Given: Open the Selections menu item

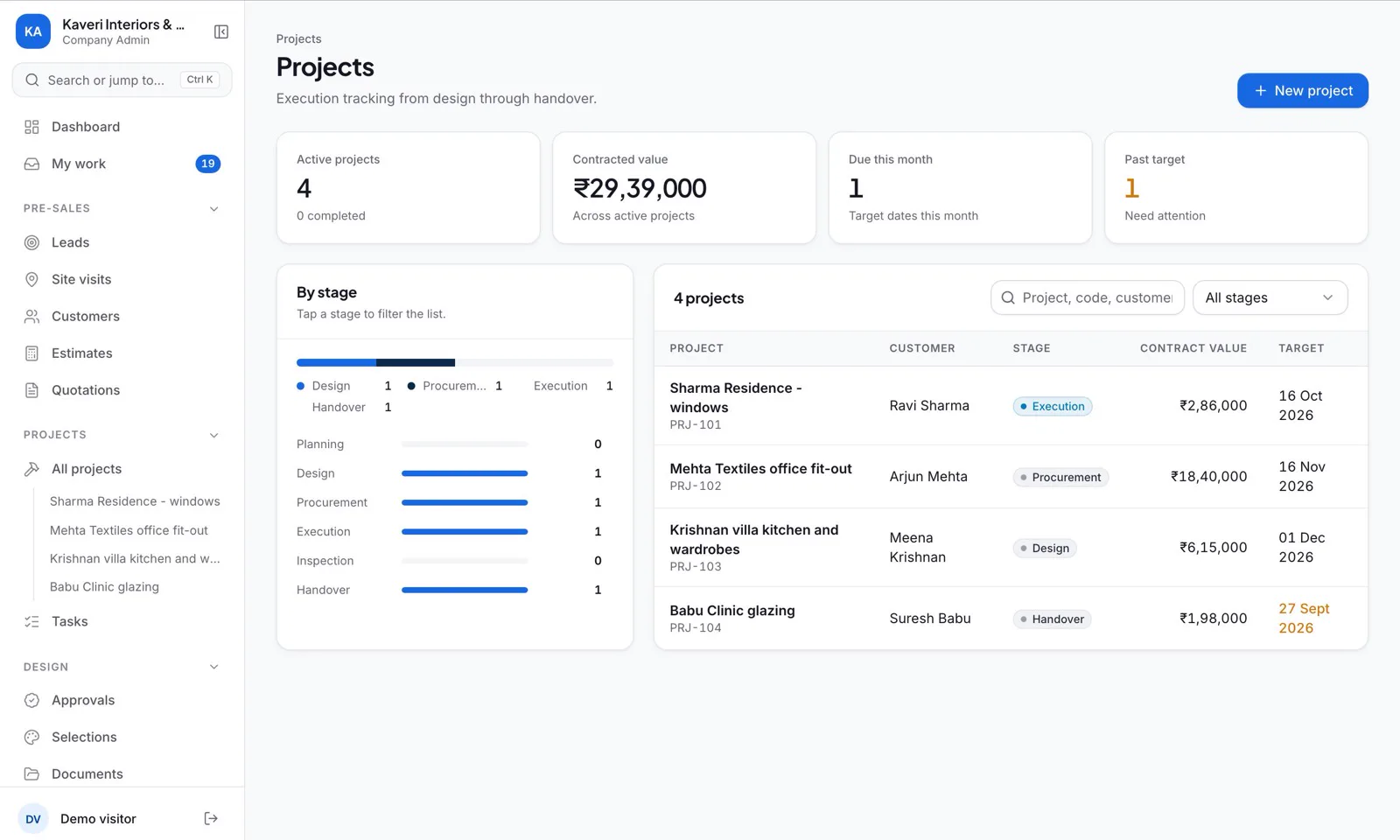Looking at the screenshot, I should (122, 737).
